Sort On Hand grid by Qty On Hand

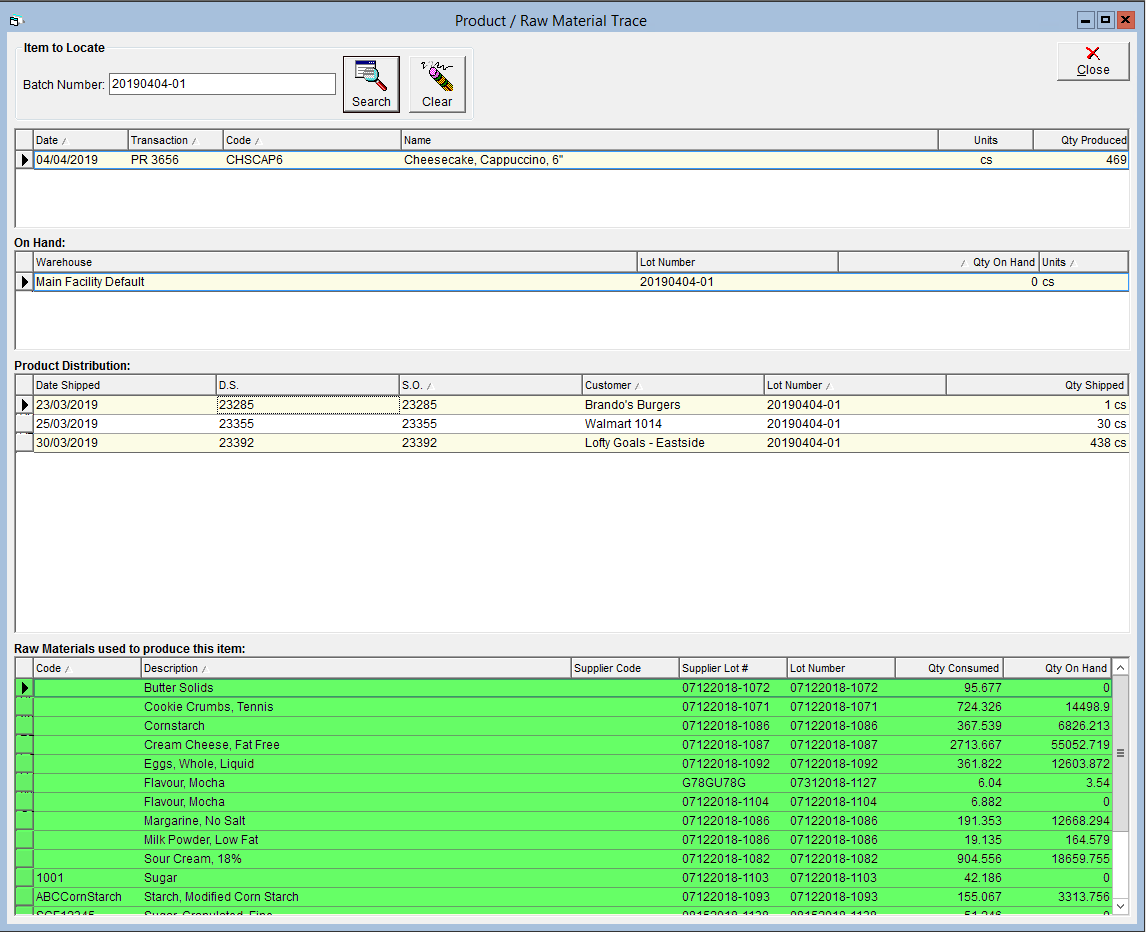(939, 263)
